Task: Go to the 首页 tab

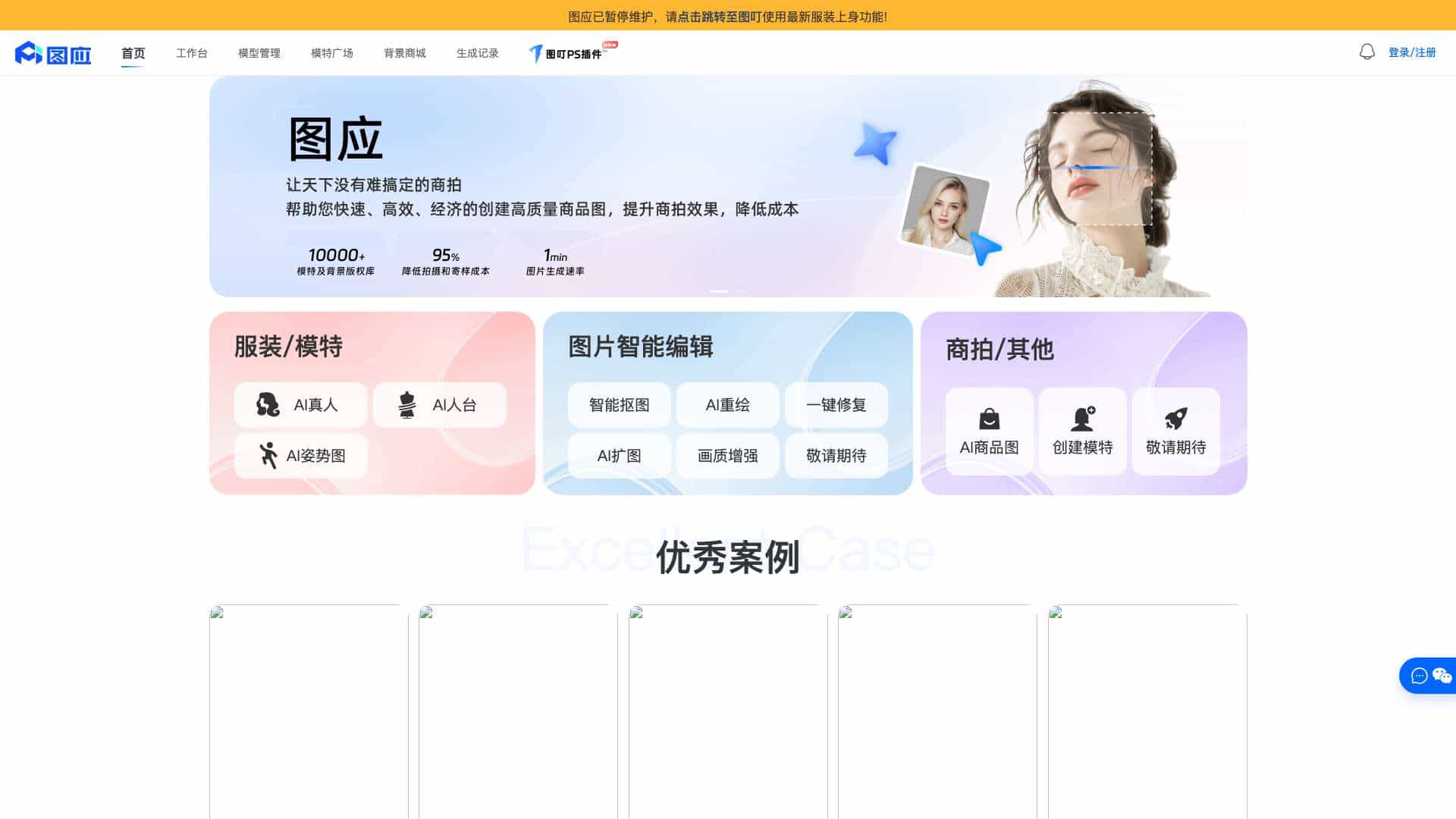Action: click(133, 53)
